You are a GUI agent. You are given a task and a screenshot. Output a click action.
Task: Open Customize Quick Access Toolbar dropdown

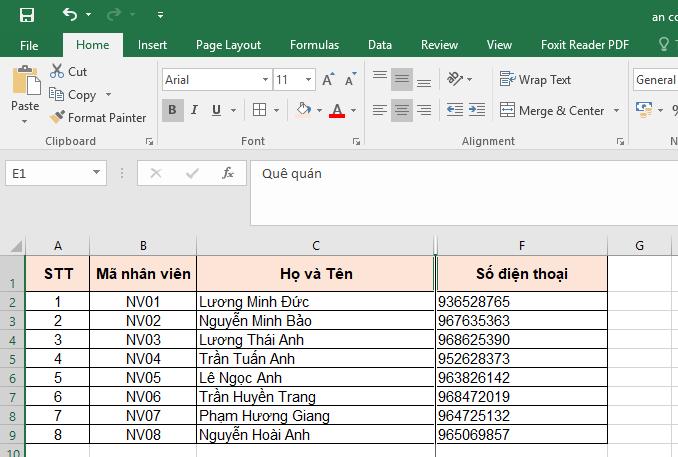(160, 15)
